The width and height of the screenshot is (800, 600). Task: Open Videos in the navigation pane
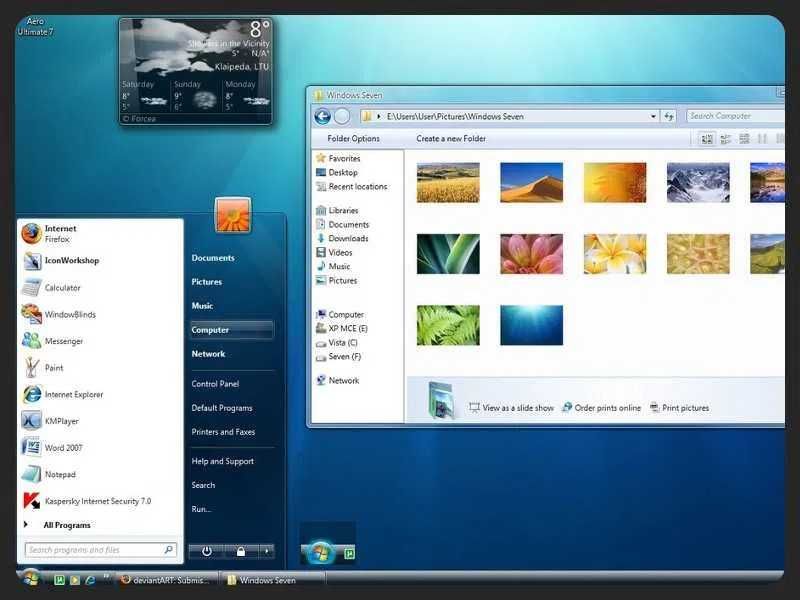tap(334, 253)
